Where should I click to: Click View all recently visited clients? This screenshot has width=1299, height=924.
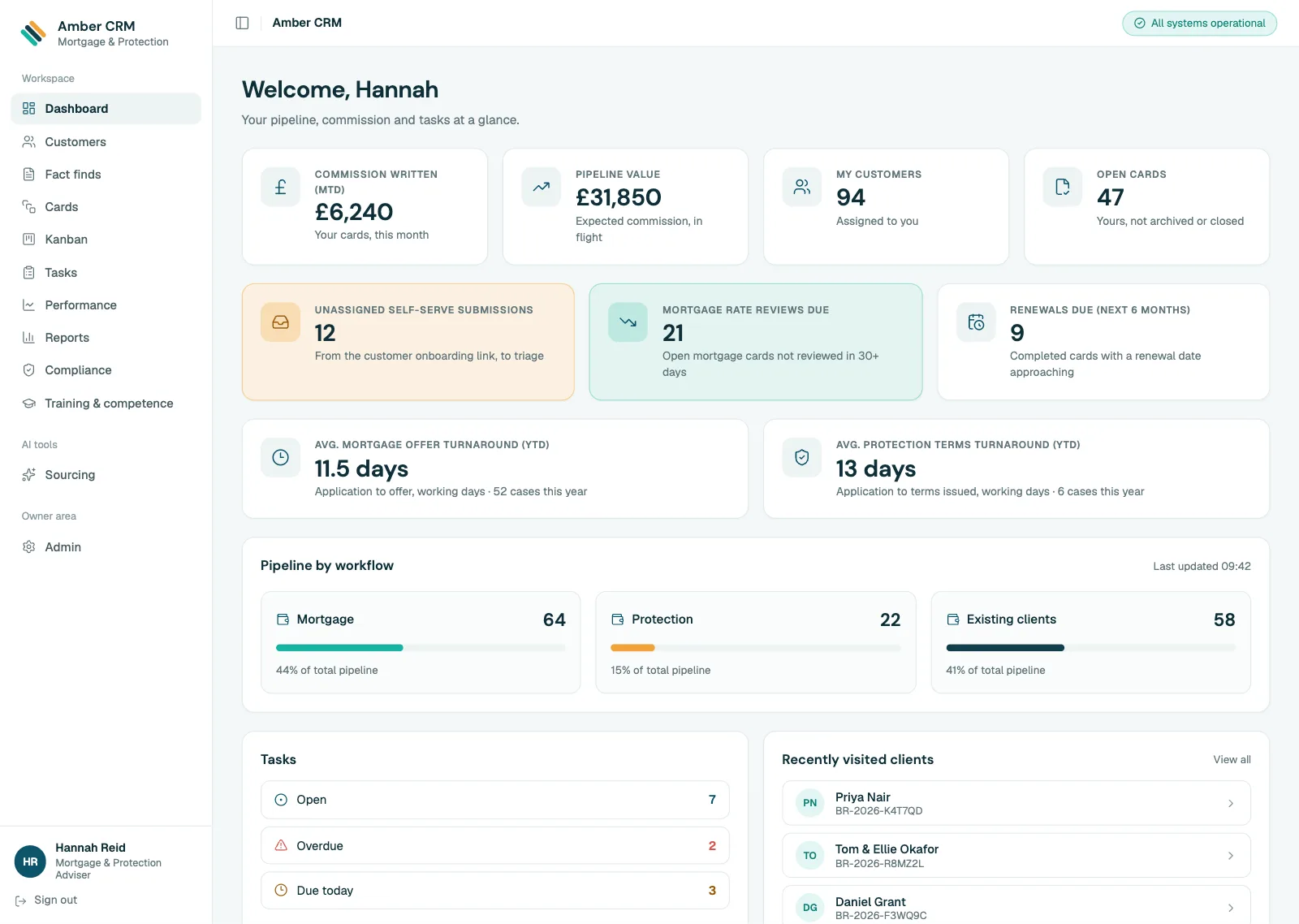[x=1232, y=760]
